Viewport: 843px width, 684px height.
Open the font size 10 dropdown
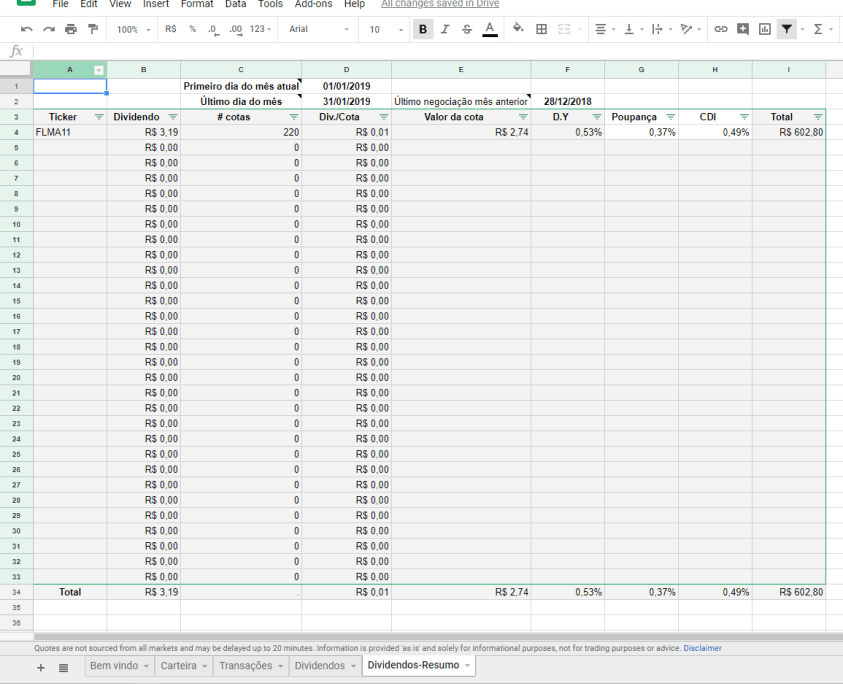pos(385,30)
